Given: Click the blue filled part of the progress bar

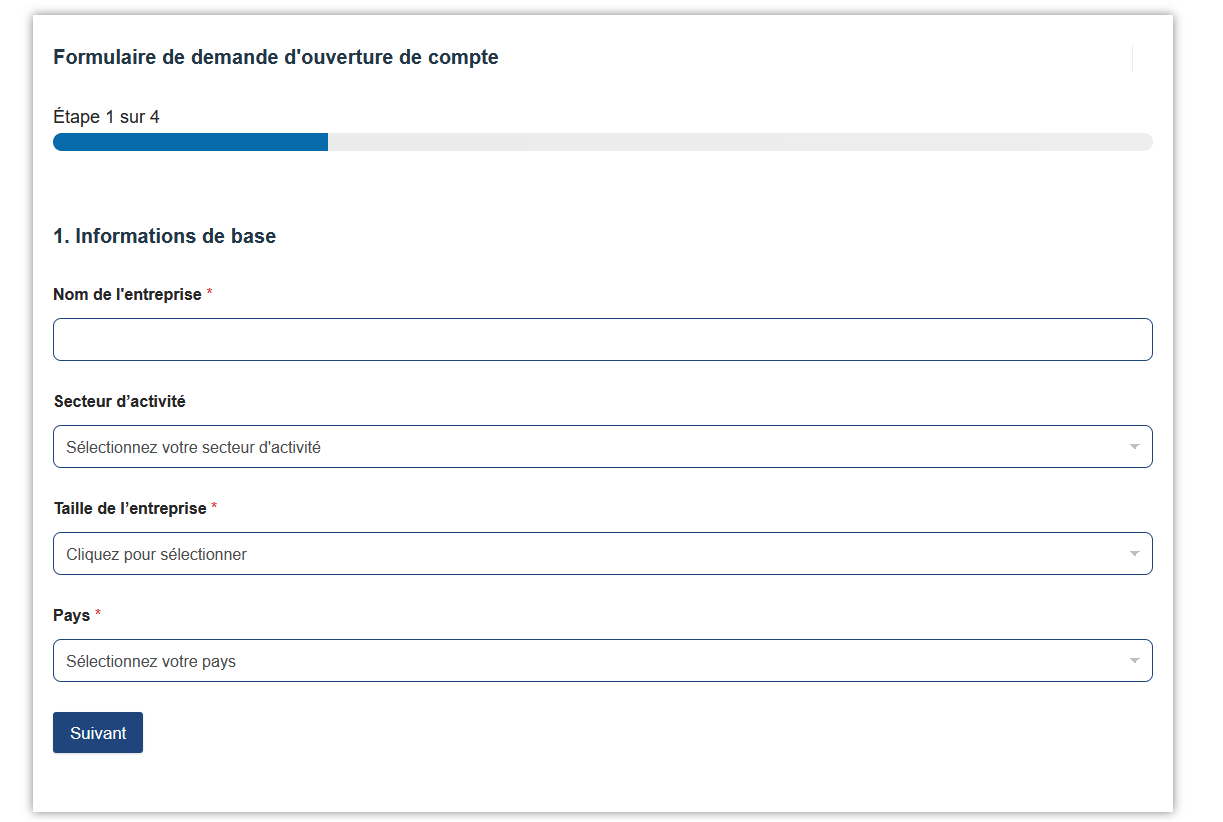Looking at the screenshot, I should (x=190, y=142).
